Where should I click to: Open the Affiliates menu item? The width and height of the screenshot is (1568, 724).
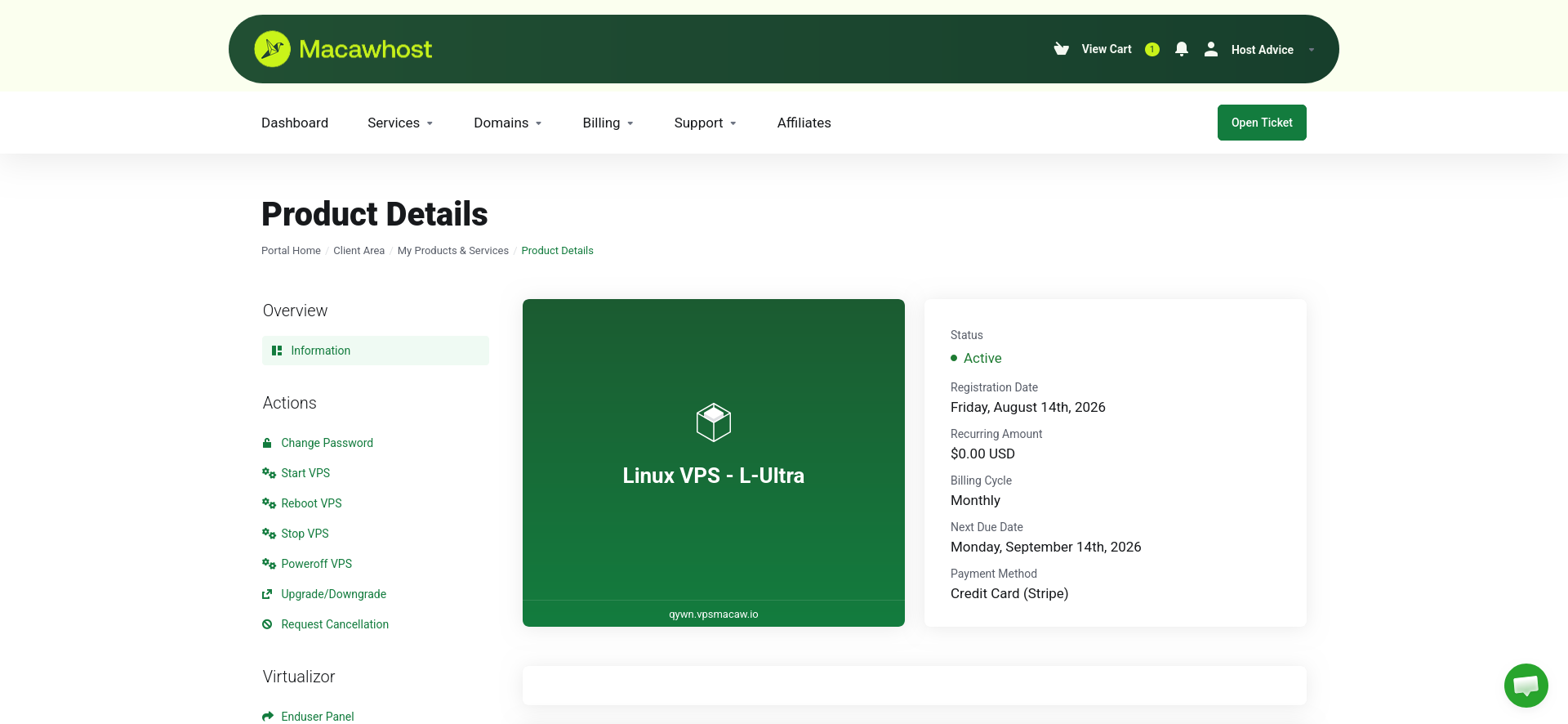pos(804,123)
